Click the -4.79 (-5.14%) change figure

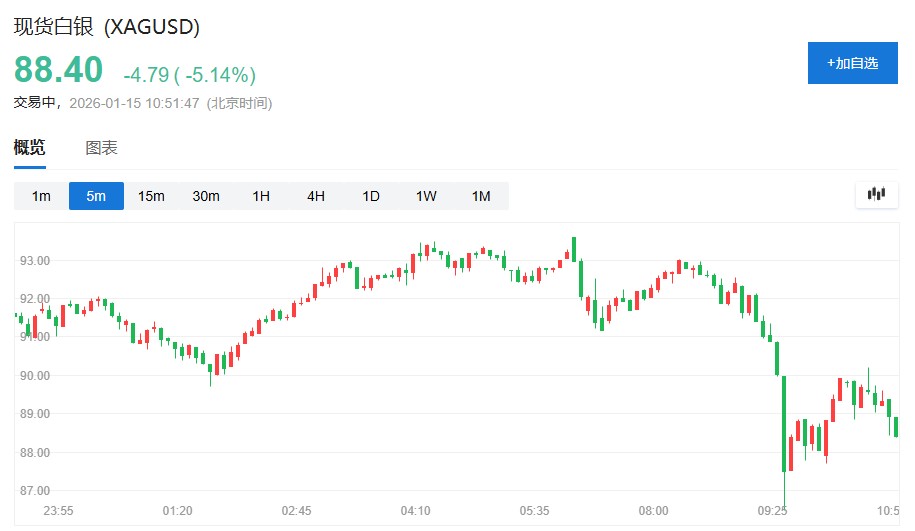click(189, 75)
